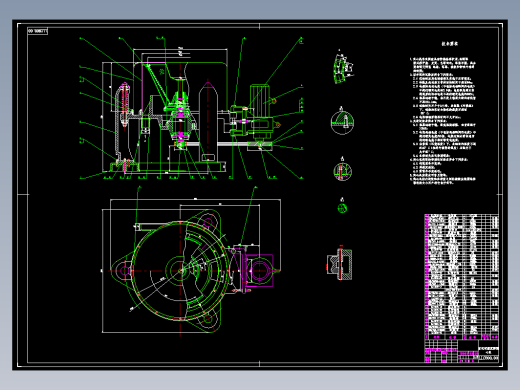Click the title block in bottom-right corner

pos(462,351)
